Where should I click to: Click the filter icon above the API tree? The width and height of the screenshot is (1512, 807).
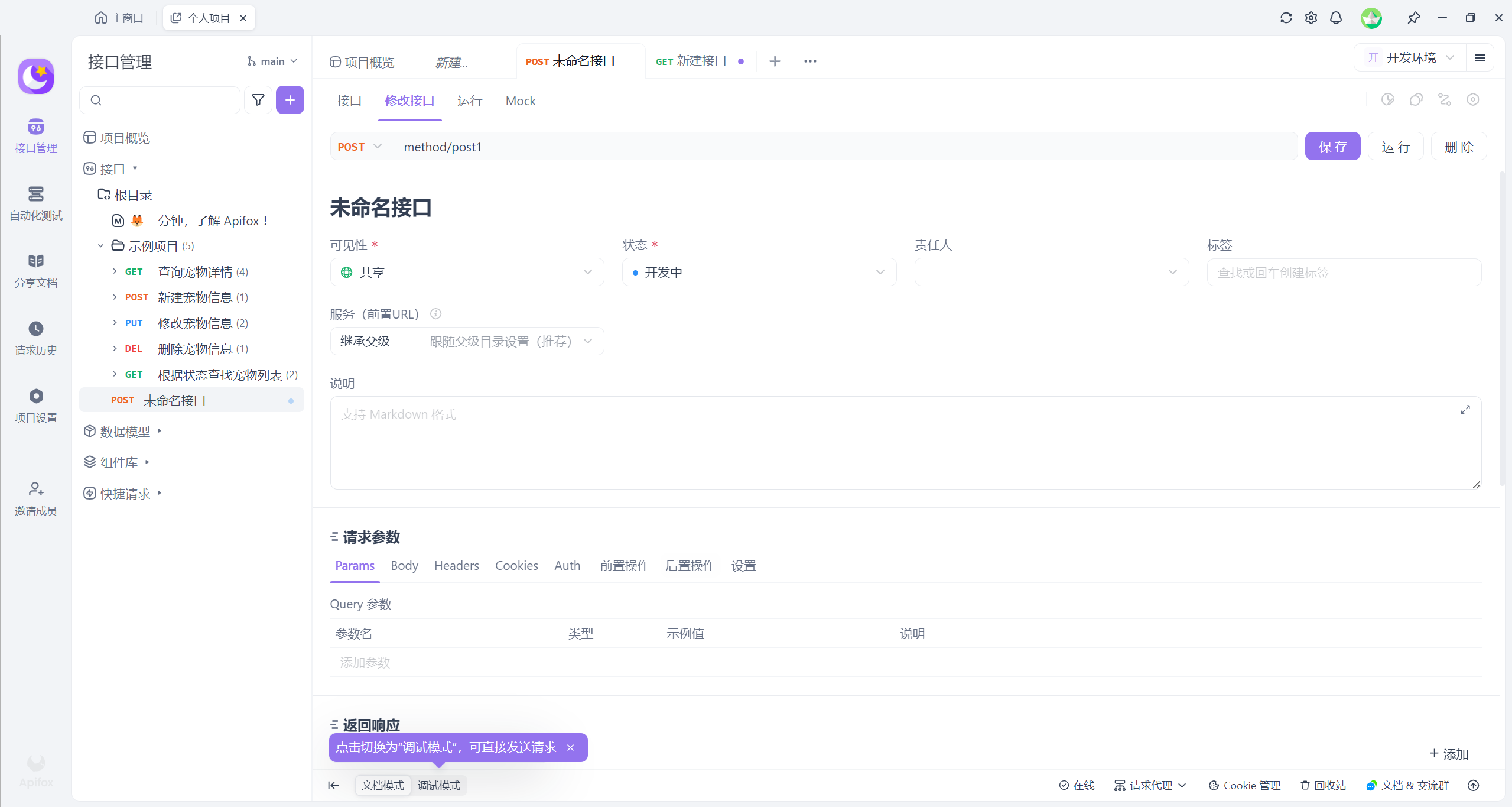pyautogui.click(x=258, y=100)
